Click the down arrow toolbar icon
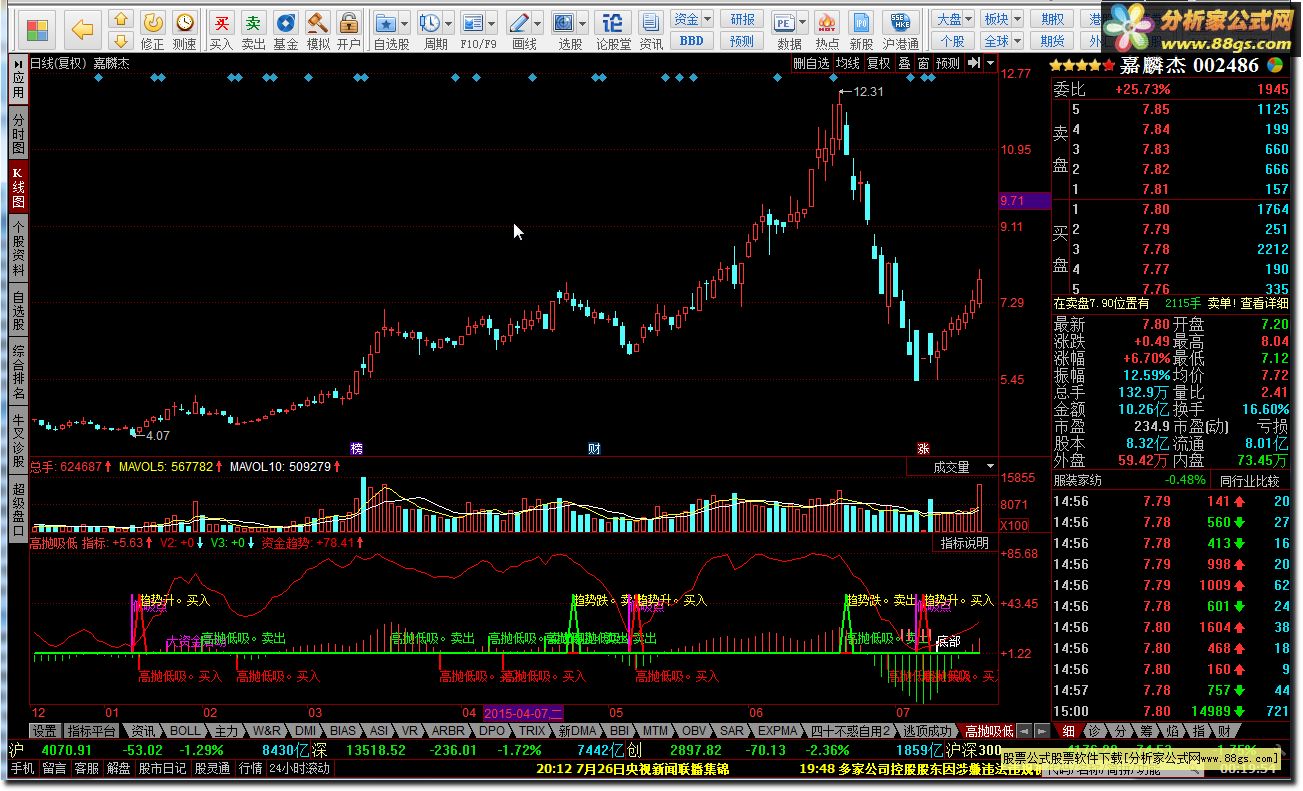 point(121,41)
